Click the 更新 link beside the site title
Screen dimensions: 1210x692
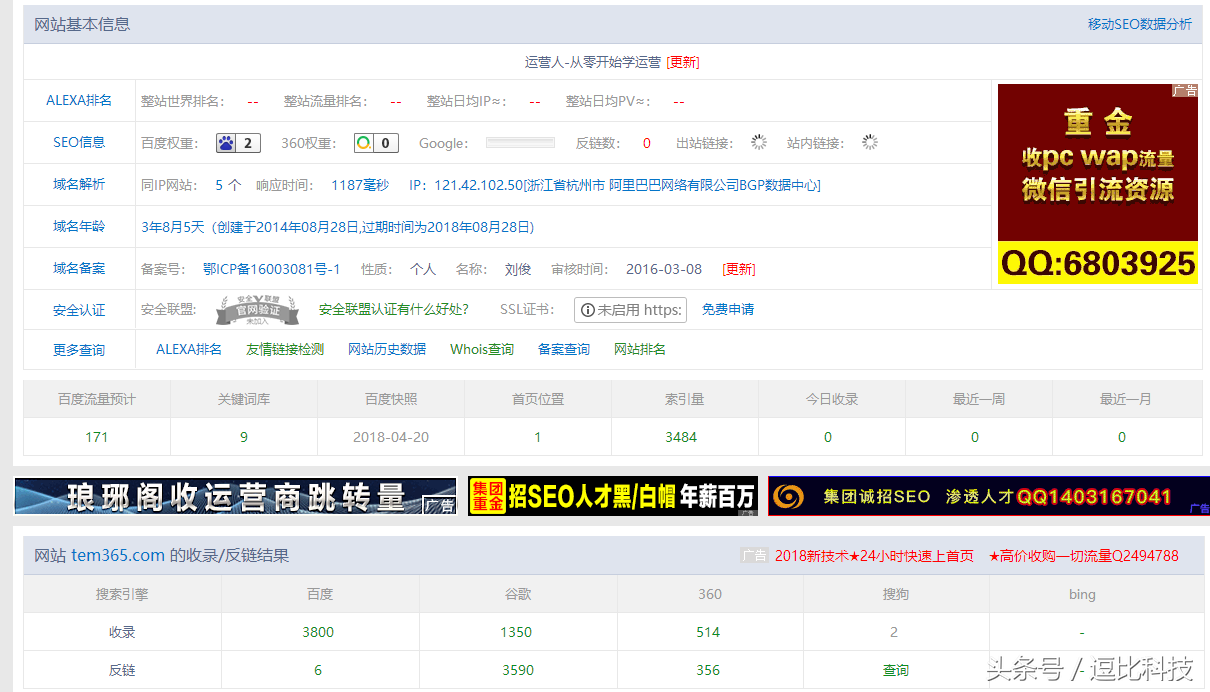click(x=683, y=62)
